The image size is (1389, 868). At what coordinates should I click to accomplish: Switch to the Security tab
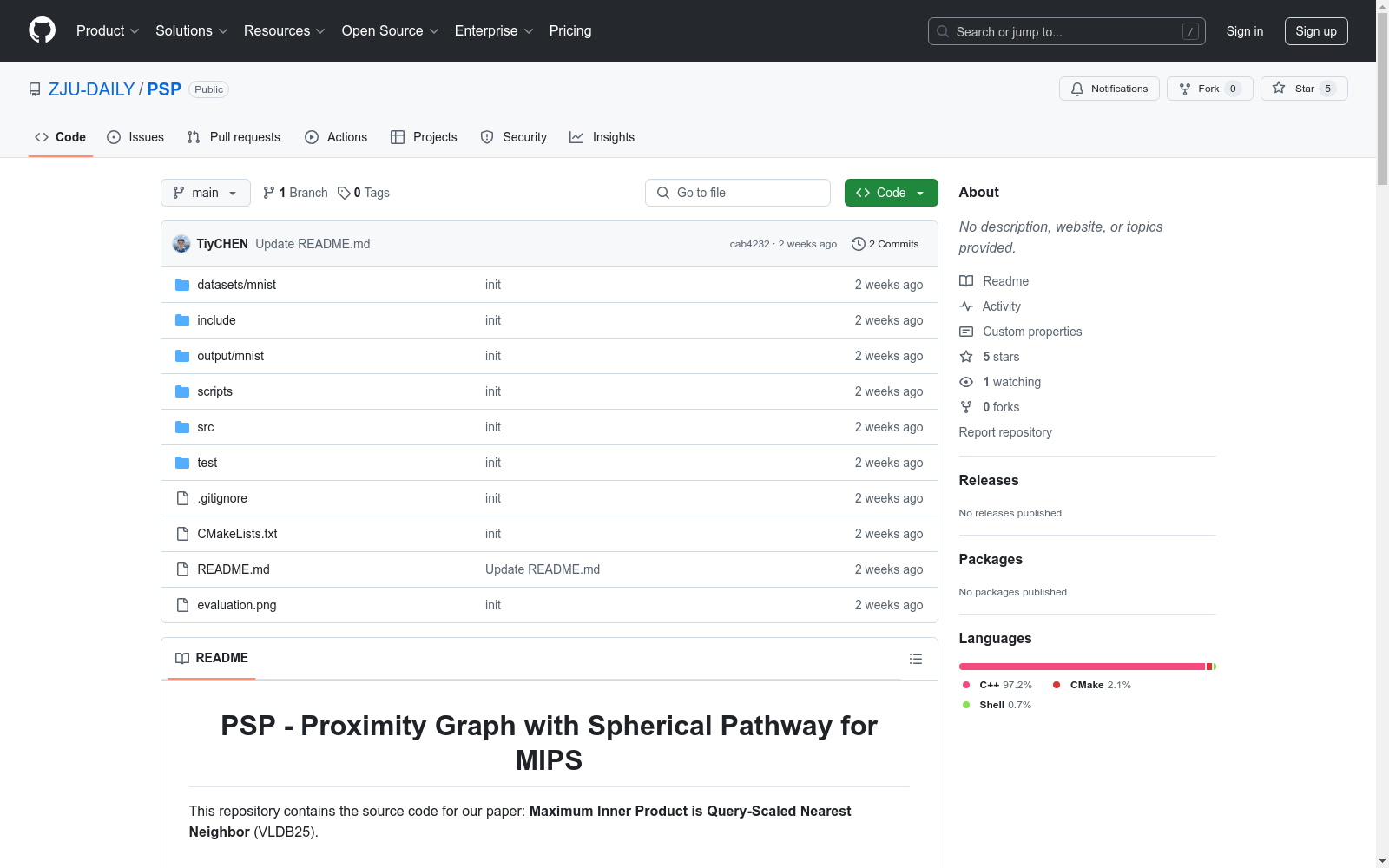pos(514,137)
